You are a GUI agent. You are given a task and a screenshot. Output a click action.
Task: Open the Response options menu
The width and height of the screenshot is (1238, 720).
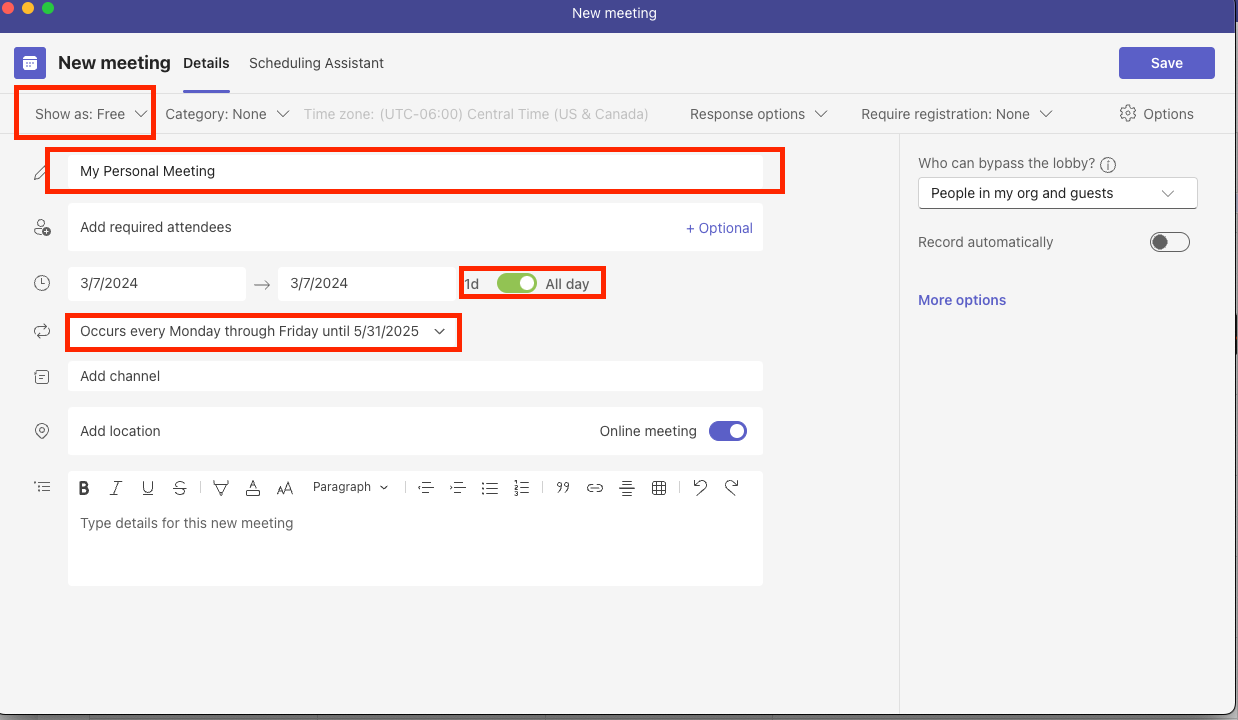point(758,114)
